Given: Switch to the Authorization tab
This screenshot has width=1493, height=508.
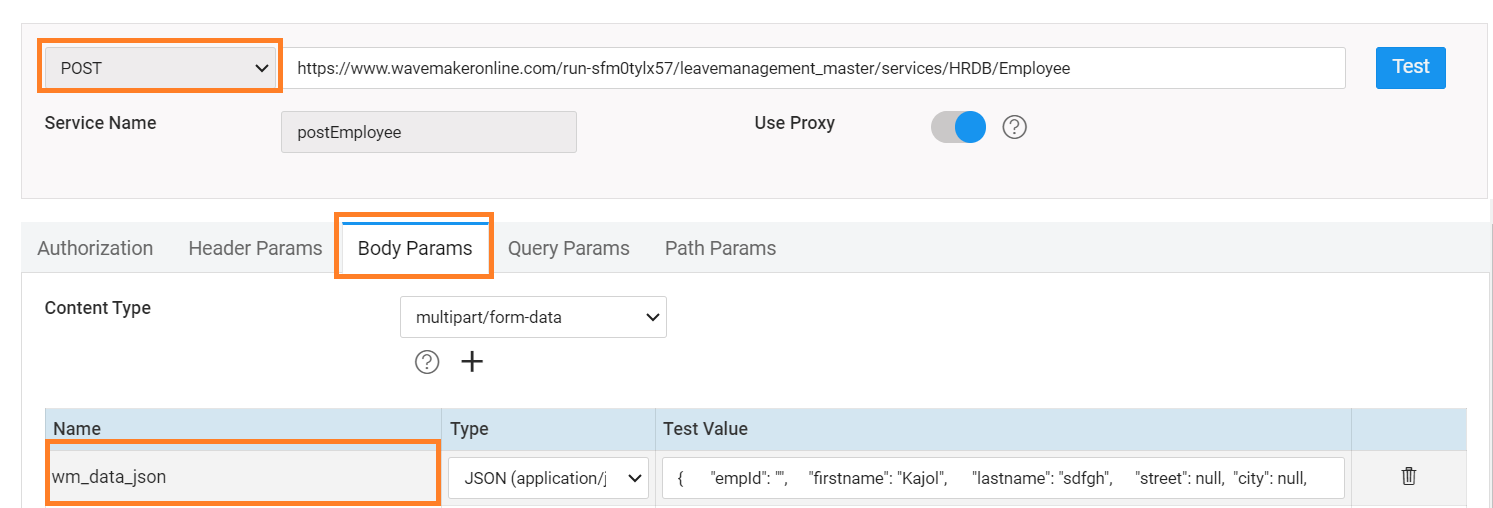Looking at the screenshot, I should 95,248.
